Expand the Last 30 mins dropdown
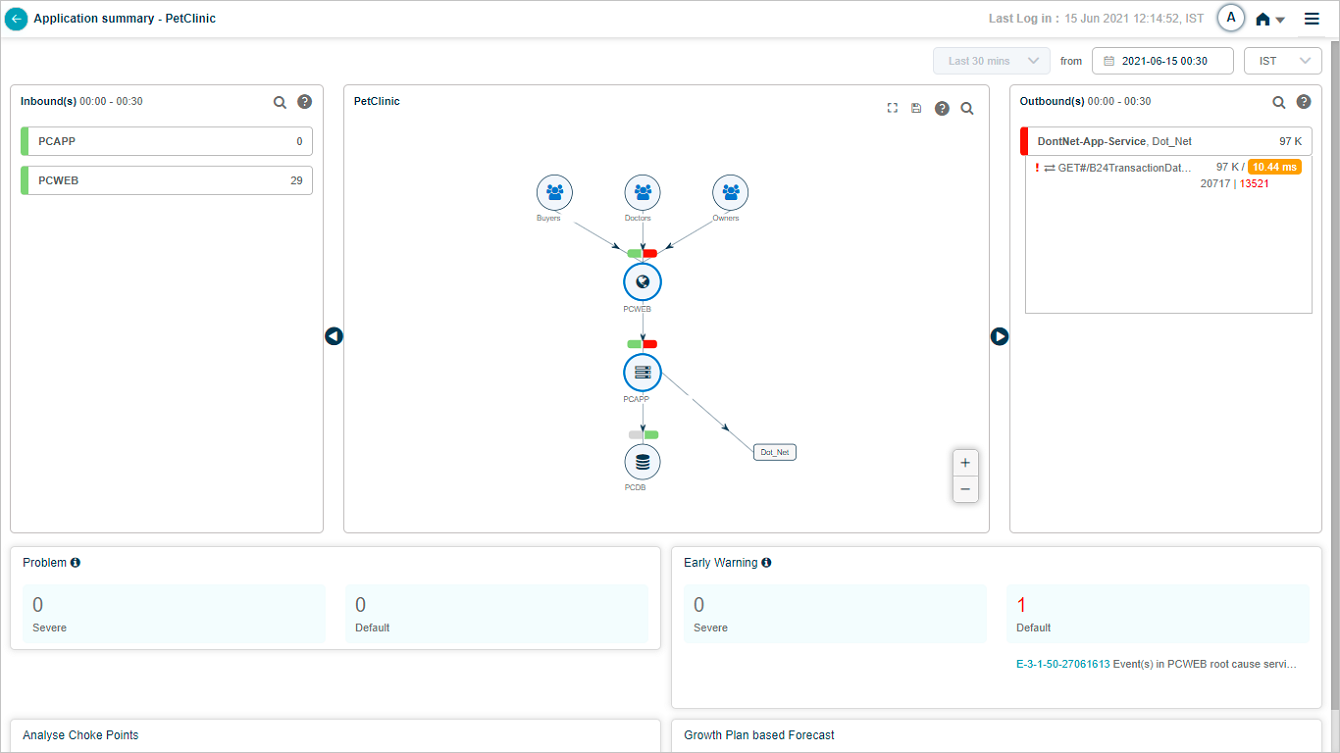 pyautogui.click(x=991, y=61)
